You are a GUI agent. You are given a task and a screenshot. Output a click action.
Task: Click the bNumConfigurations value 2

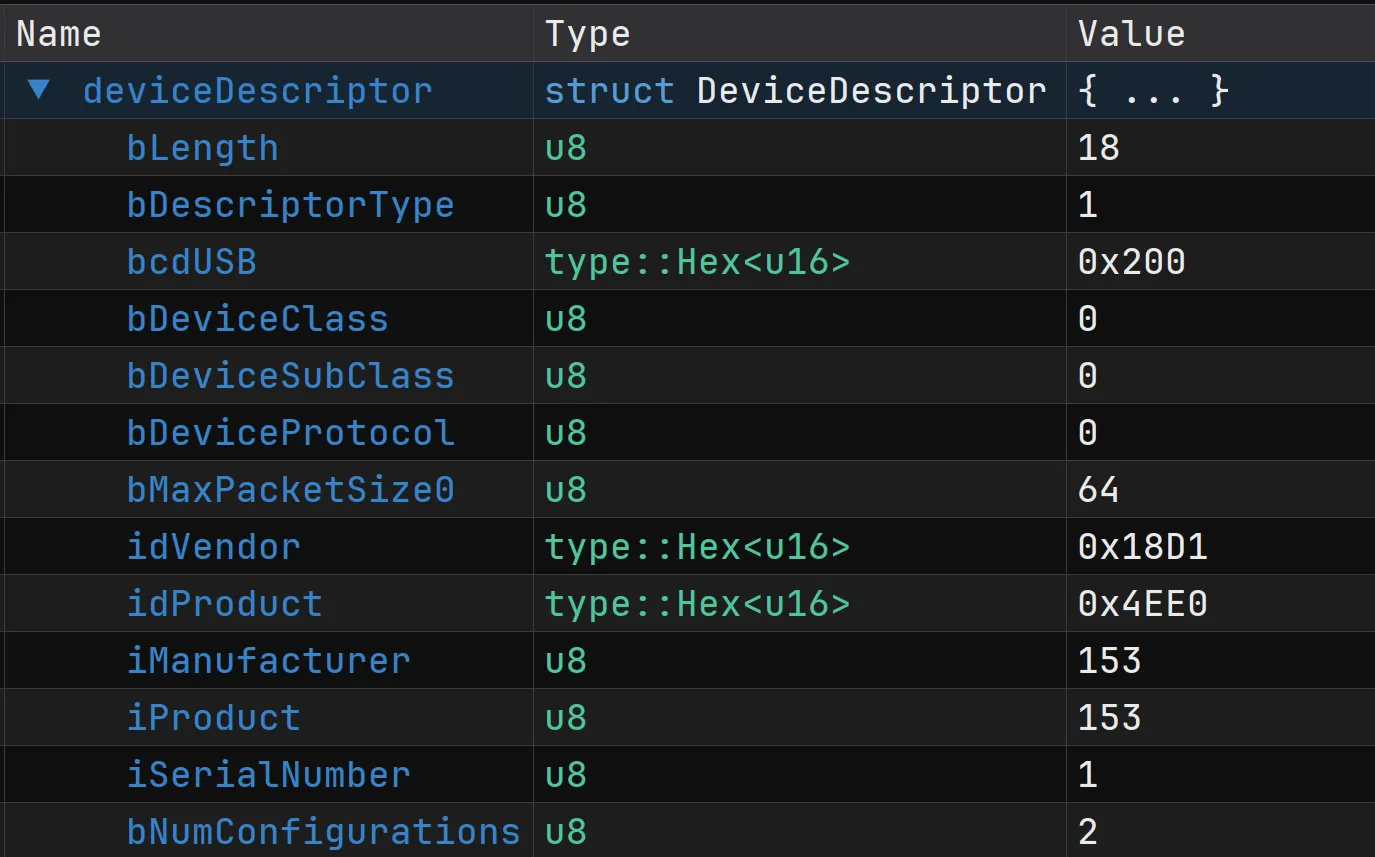point(1088,832)
